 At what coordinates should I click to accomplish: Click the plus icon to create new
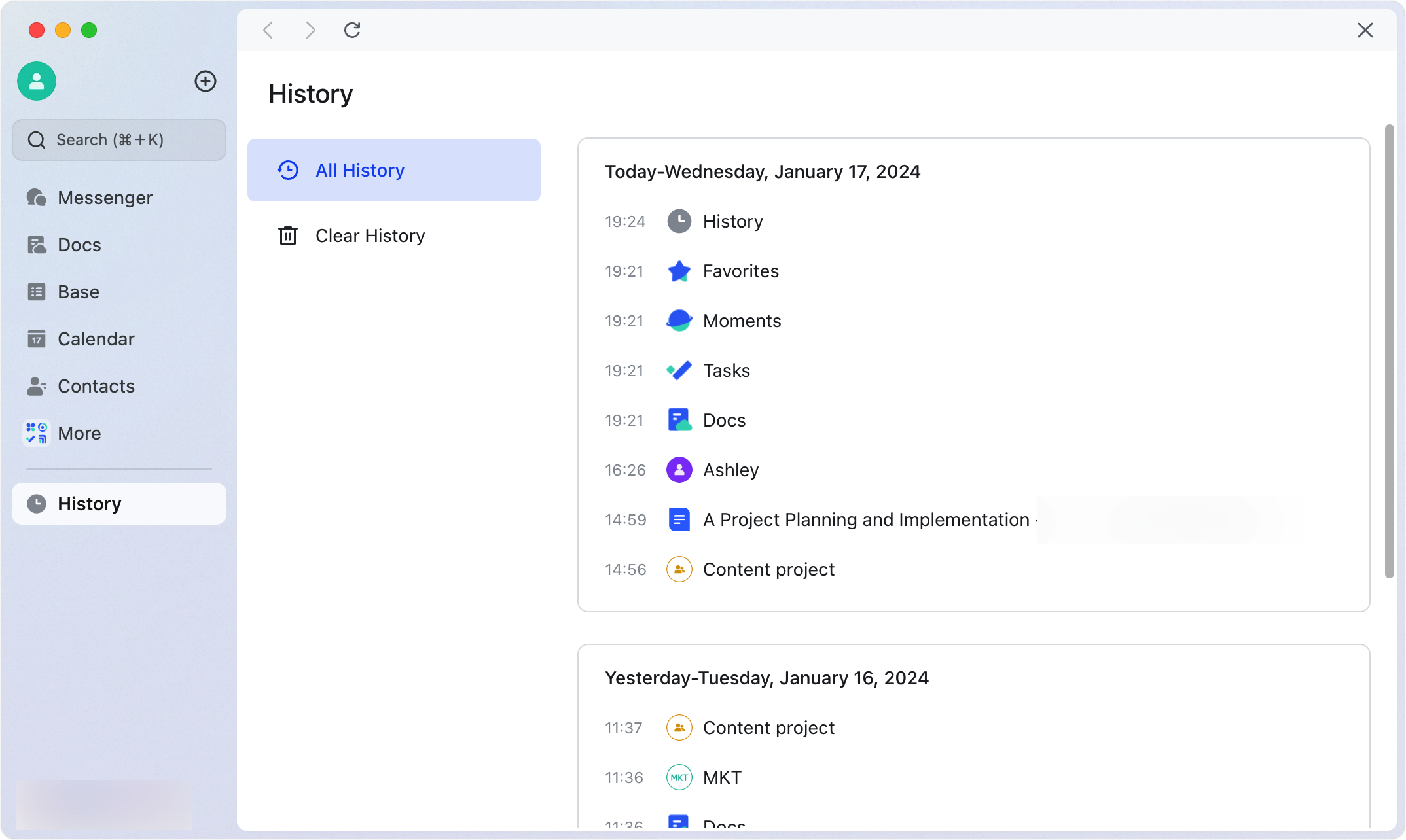click(x=206, y=81)
